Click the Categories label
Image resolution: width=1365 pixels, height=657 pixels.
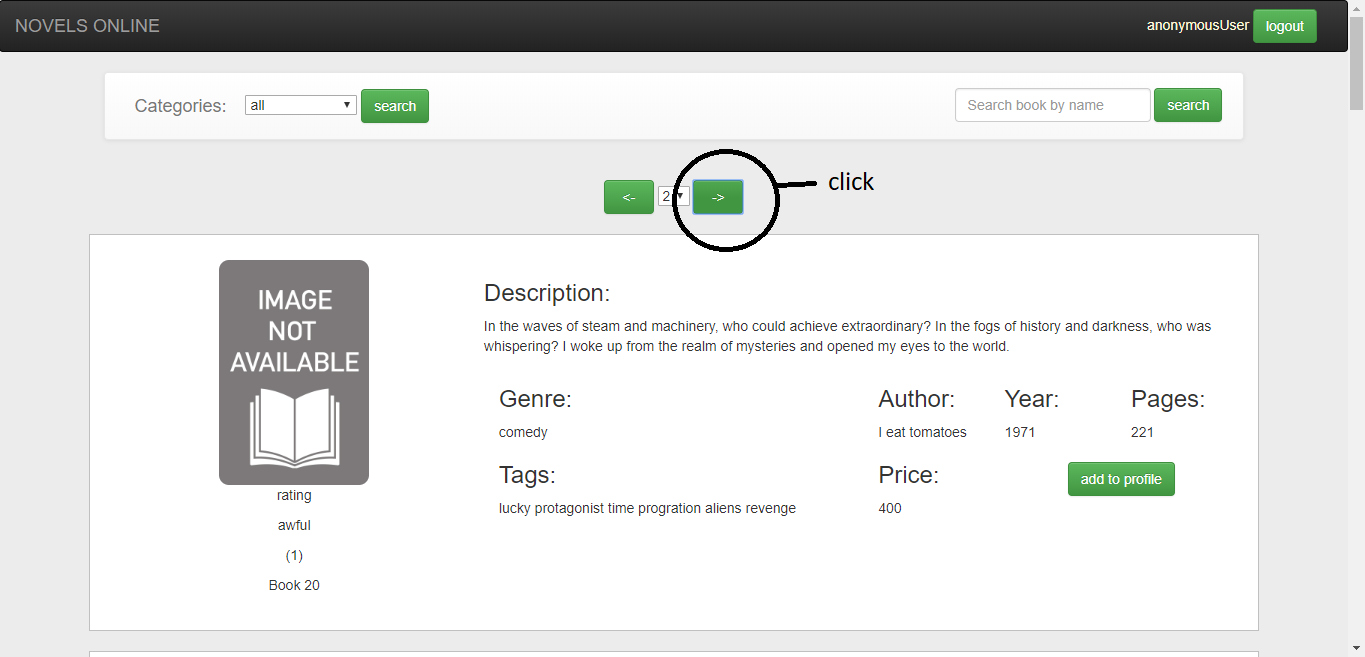[181, 106]
